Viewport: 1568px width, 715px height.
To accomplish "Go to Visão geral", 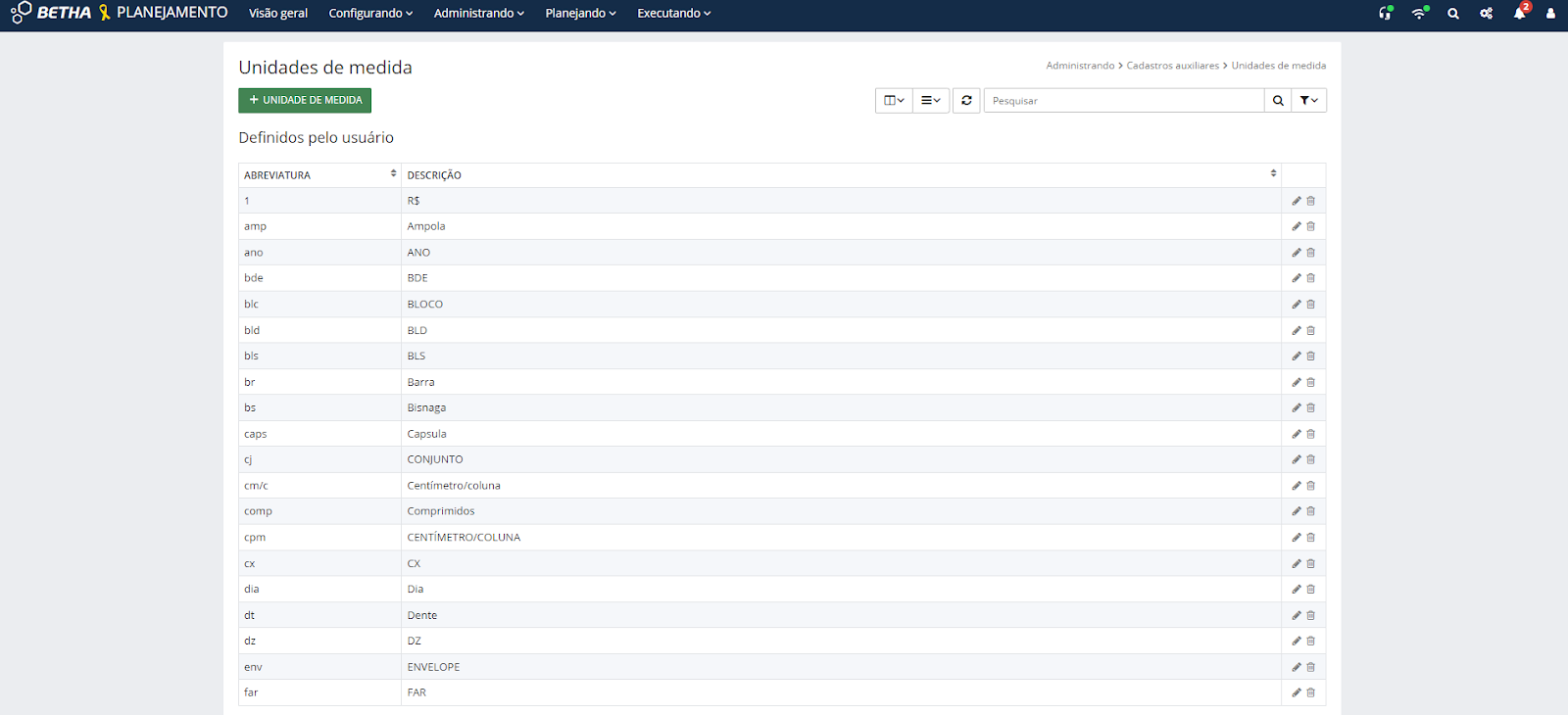I will pyautogui.click(x=278, y=14).
